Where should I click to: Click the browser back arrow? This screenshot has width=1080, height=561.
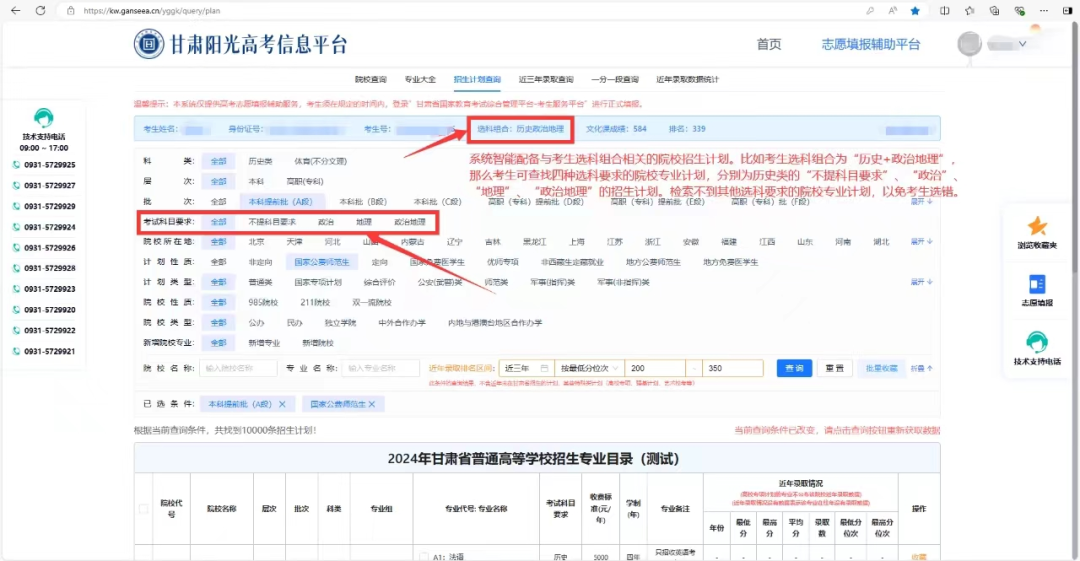(15, 10)
